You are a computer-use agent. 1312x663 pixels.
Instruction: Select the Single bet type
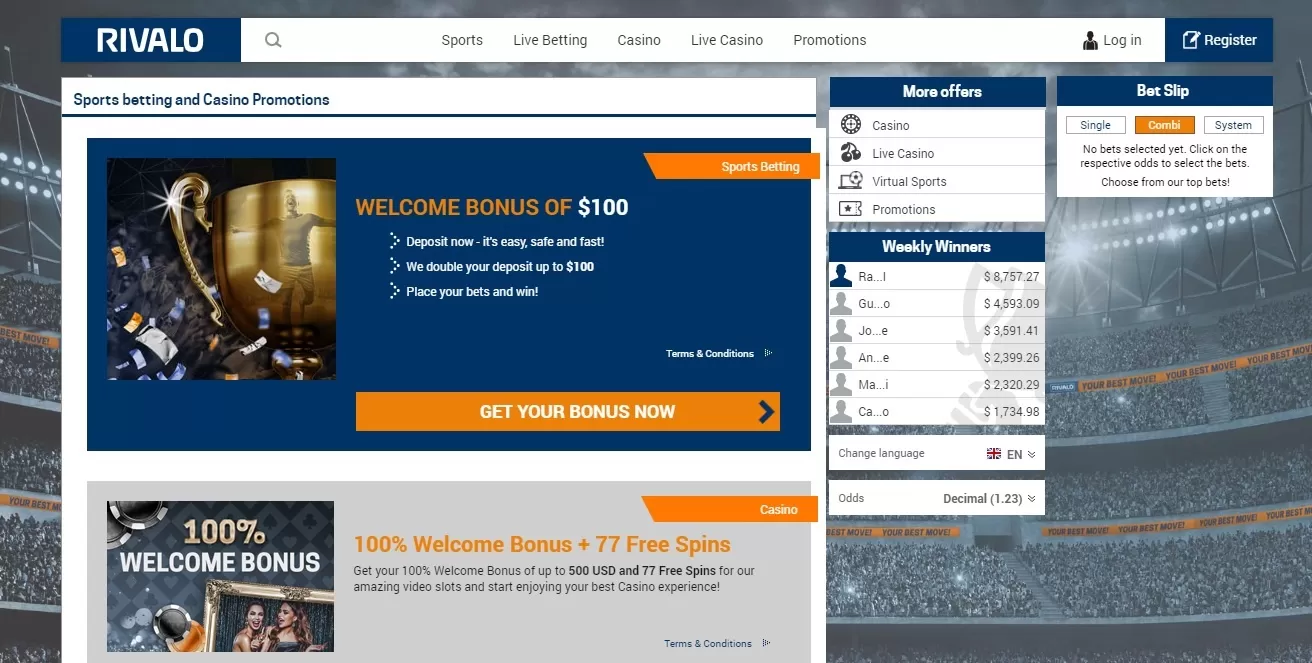pyautogui.click(x=1095, y=125)
